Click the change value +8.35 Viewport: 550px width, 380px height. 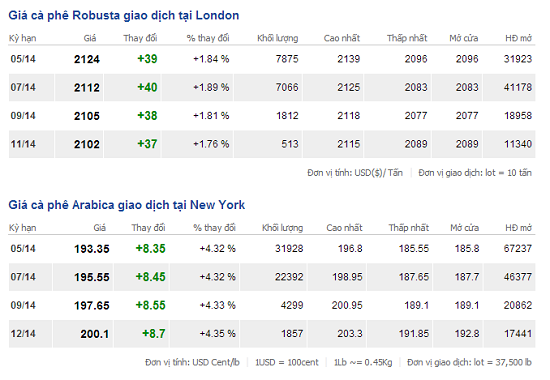click(x=150, y=249)
